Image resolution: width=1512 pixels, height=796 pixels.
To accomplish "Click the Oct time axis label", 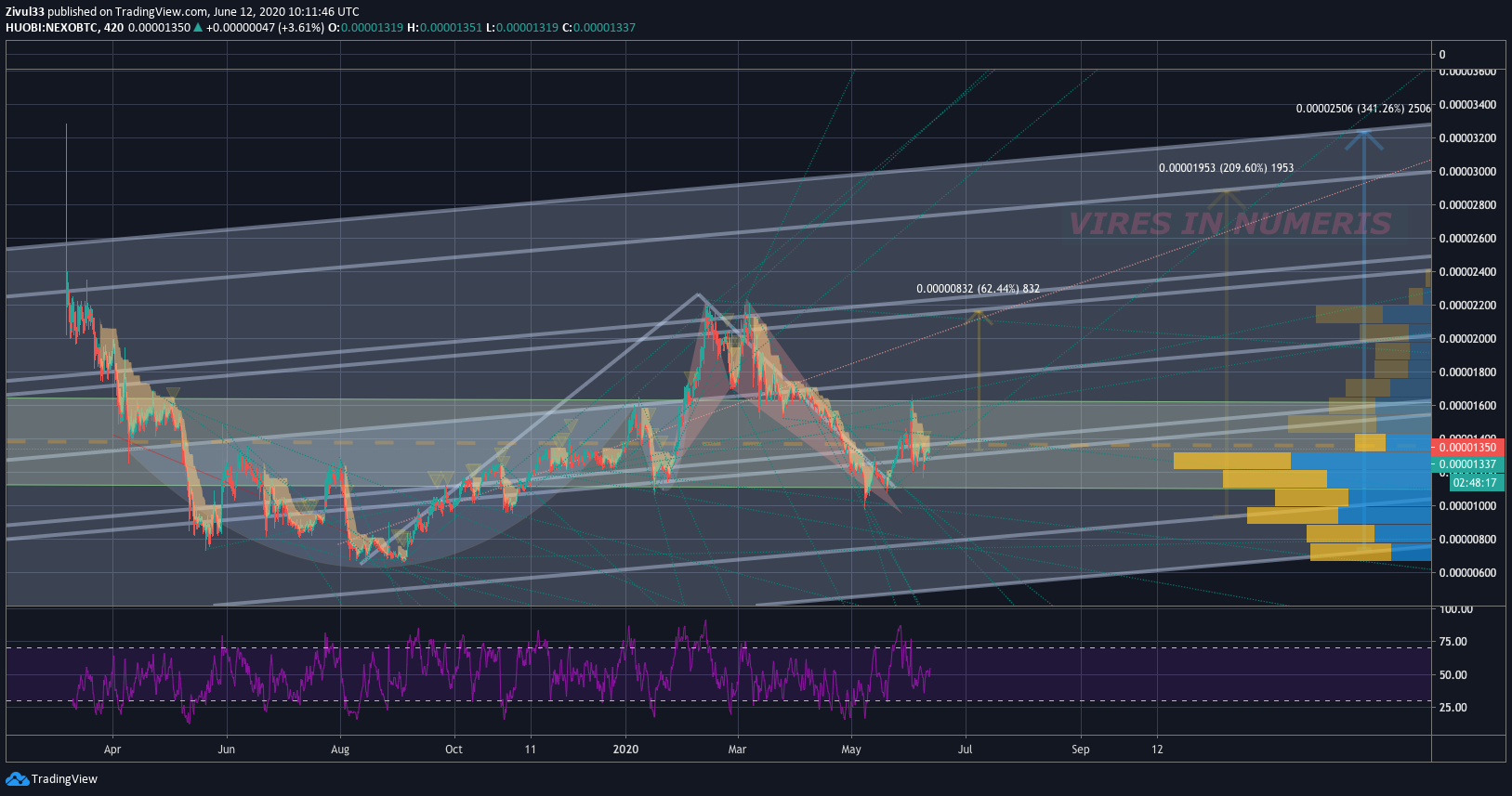I will (454, 750).
